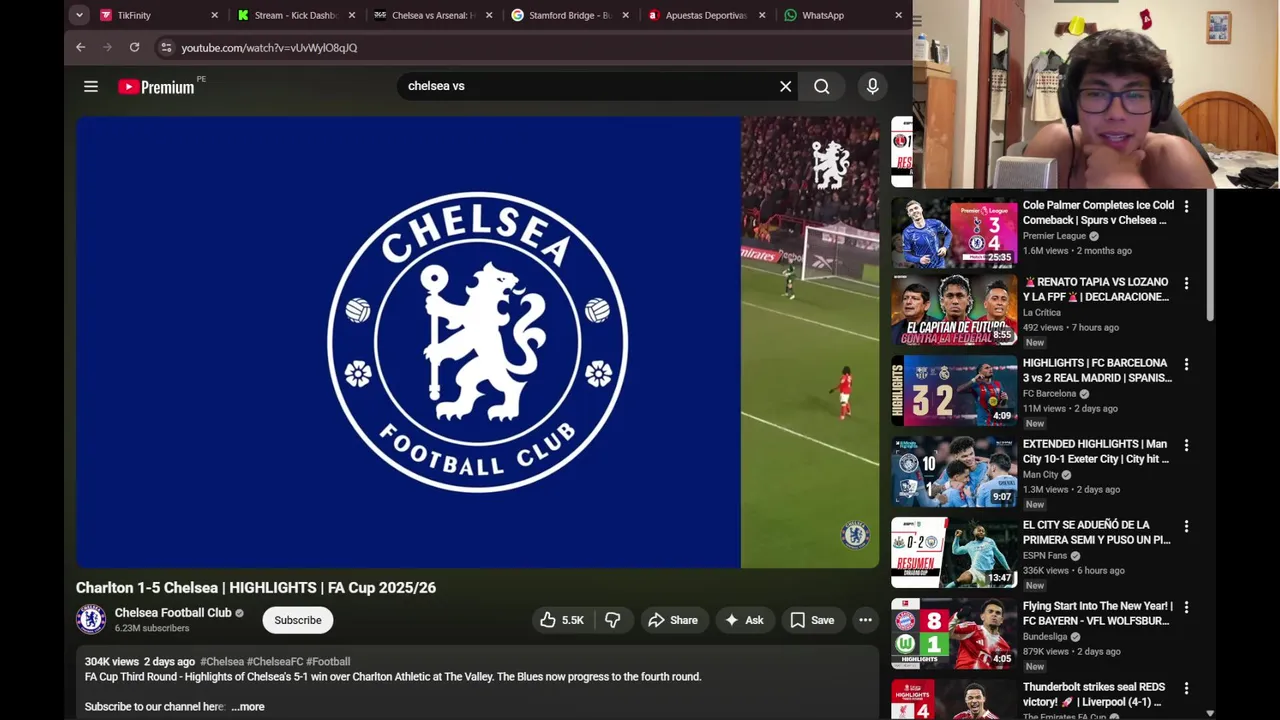This screenshot has width=1280, height=720.
Task: Switch to TikFinity tab
Action: point(160,15)
